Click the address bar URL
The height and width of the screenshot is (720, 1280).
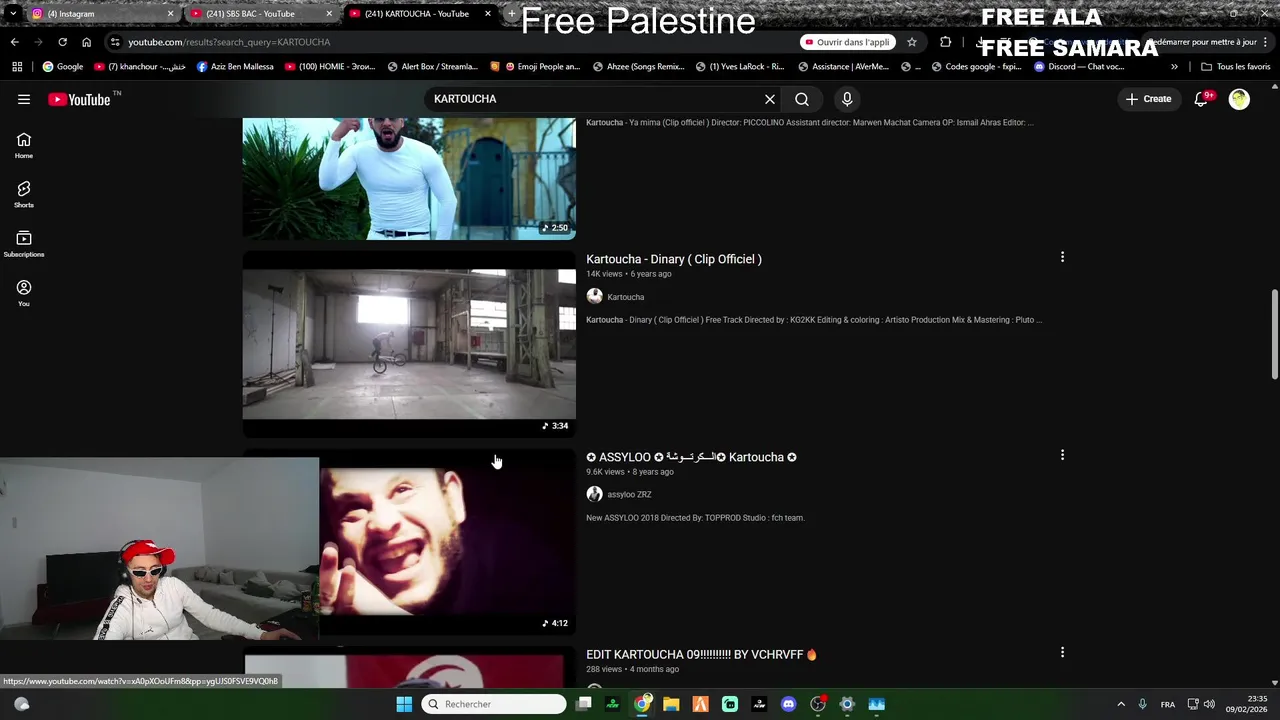coord(229,42)
